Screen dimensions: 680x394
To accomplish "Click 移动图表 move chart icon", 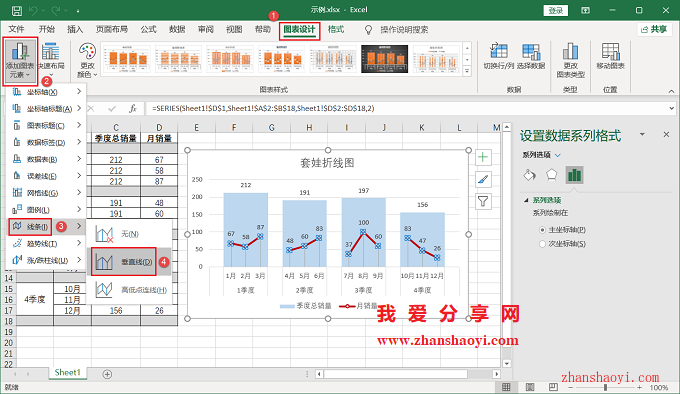I will pos(610,56).
